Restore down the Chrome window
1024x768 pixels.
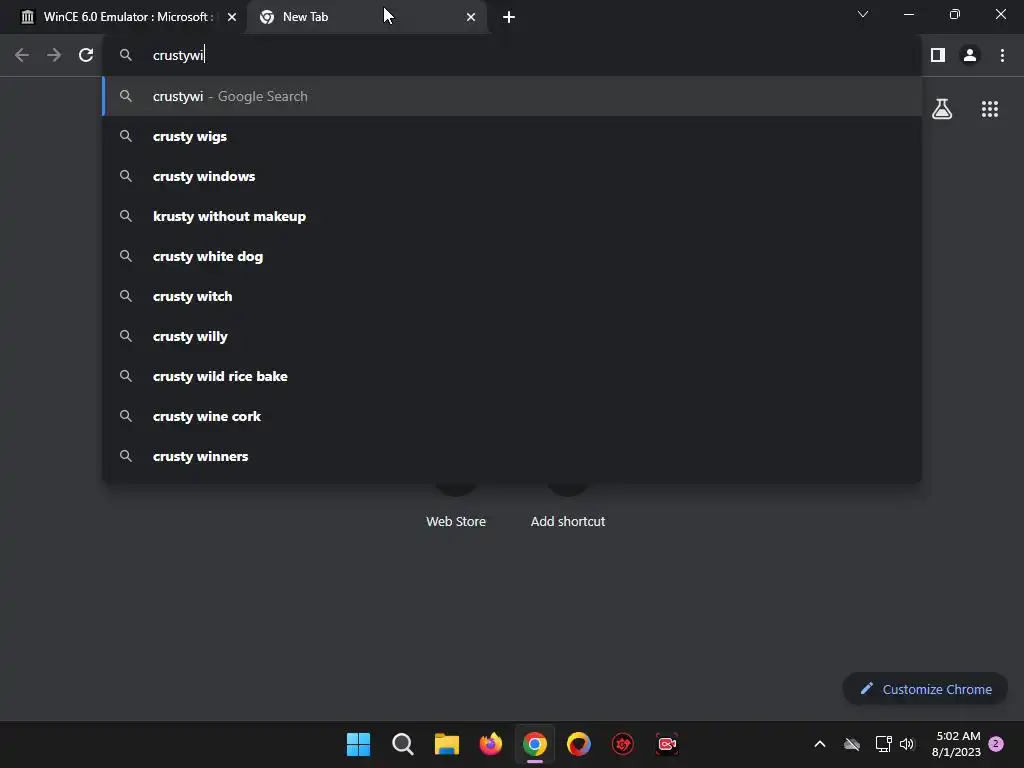(955, 14)
